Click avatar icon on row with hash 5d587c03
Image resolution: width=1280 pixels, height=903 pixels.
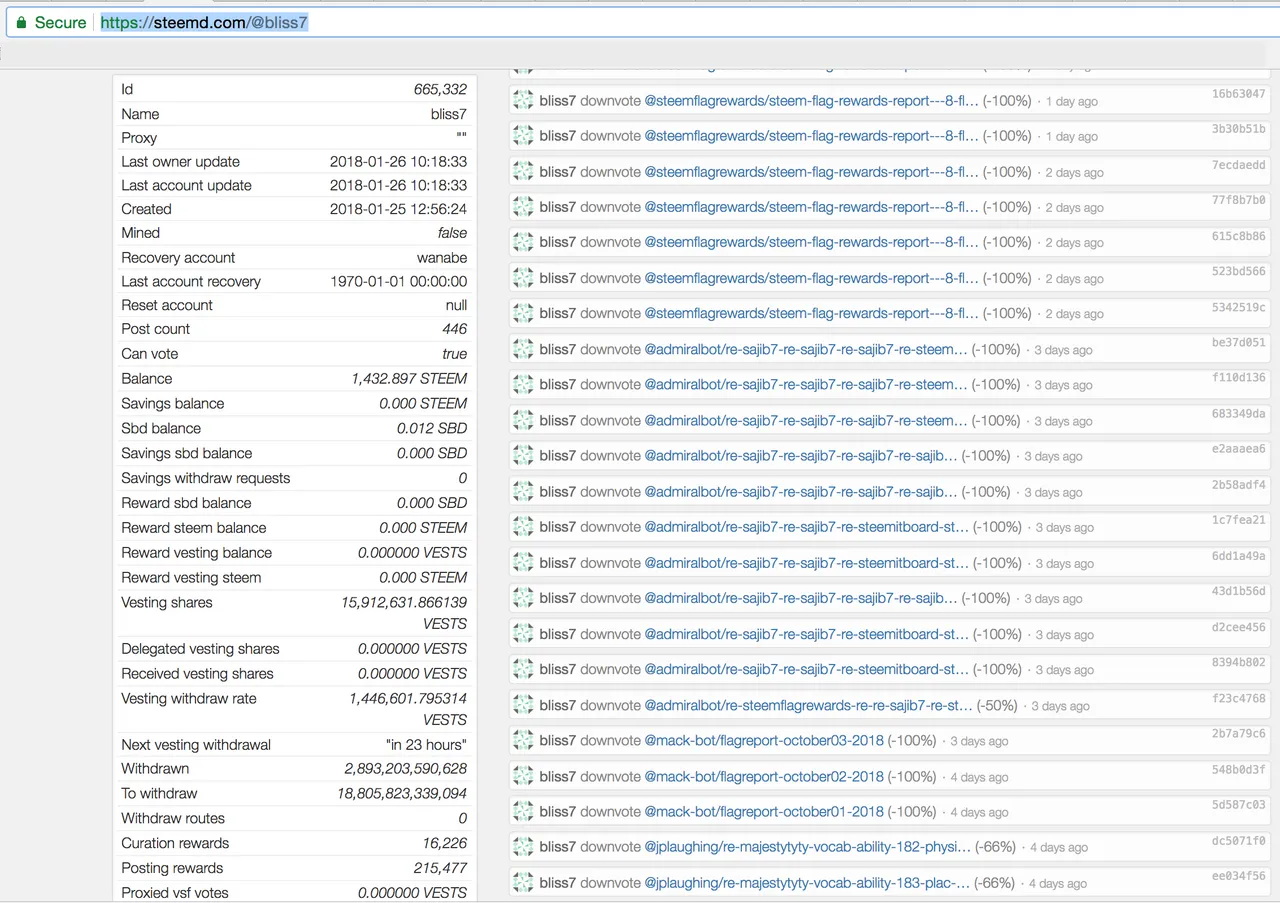click(x=523, y=811)
